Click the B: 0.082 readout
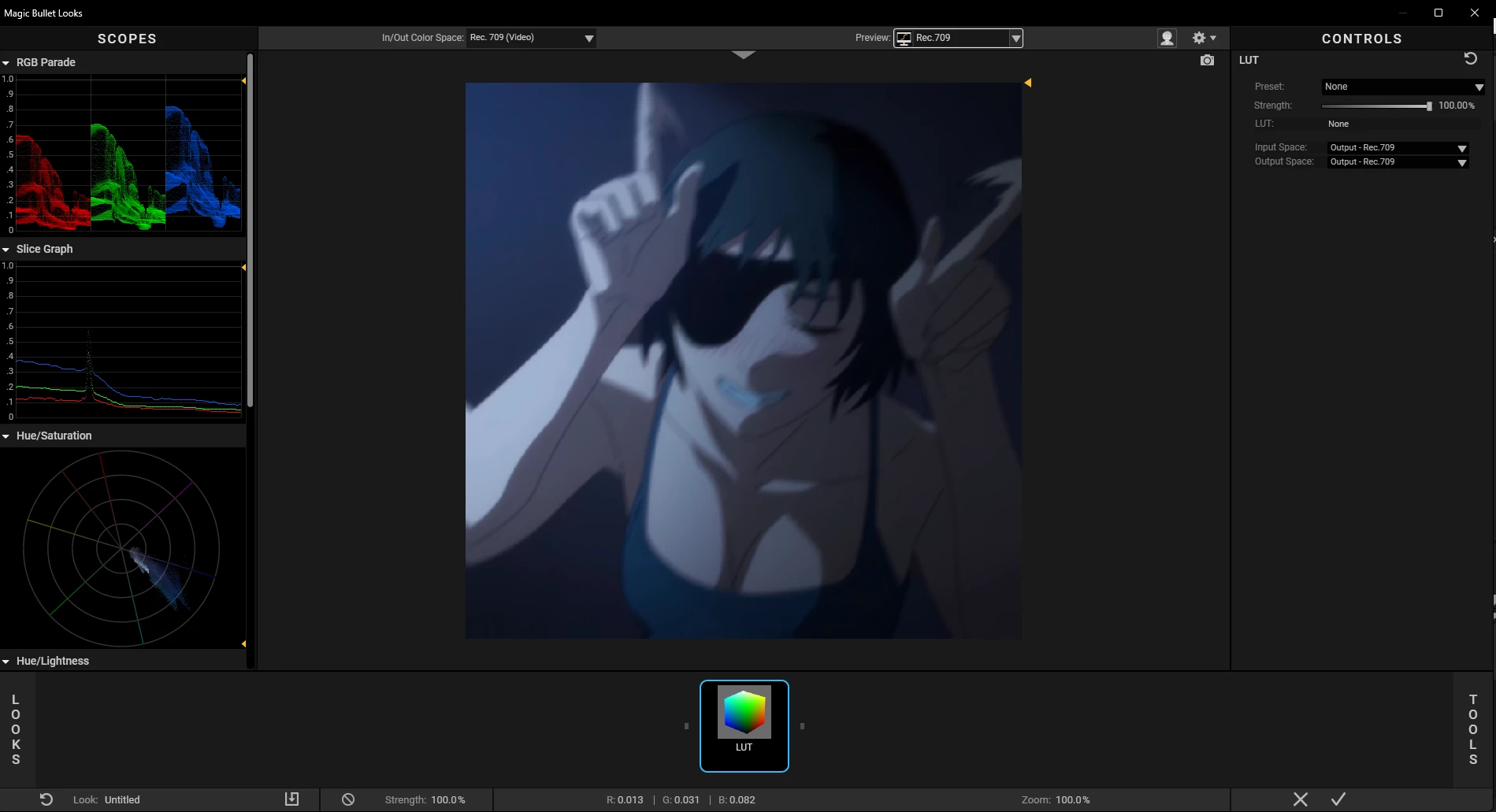The image size is (1496, 812). pyautogui.click(x=737, y=799)
